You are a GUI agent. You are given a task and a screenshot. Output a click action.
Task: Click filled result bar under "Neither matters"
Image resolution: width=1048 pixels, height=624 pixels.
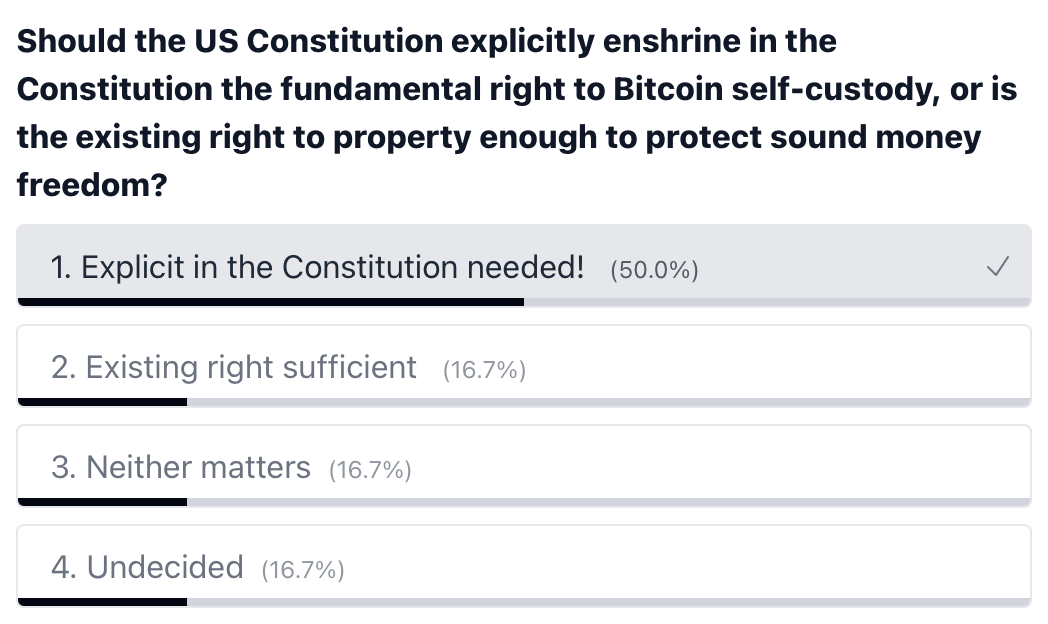click(102, 502)
